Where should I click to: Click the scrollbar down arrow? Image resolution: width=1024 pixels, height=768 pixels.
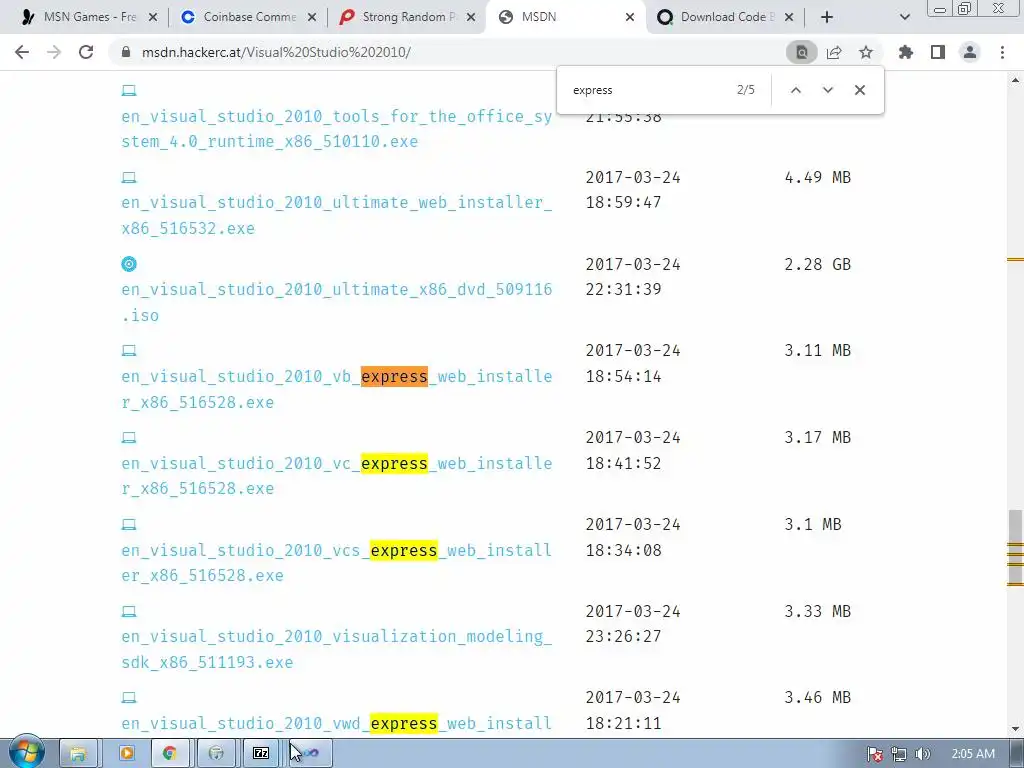pos(1015,729)
